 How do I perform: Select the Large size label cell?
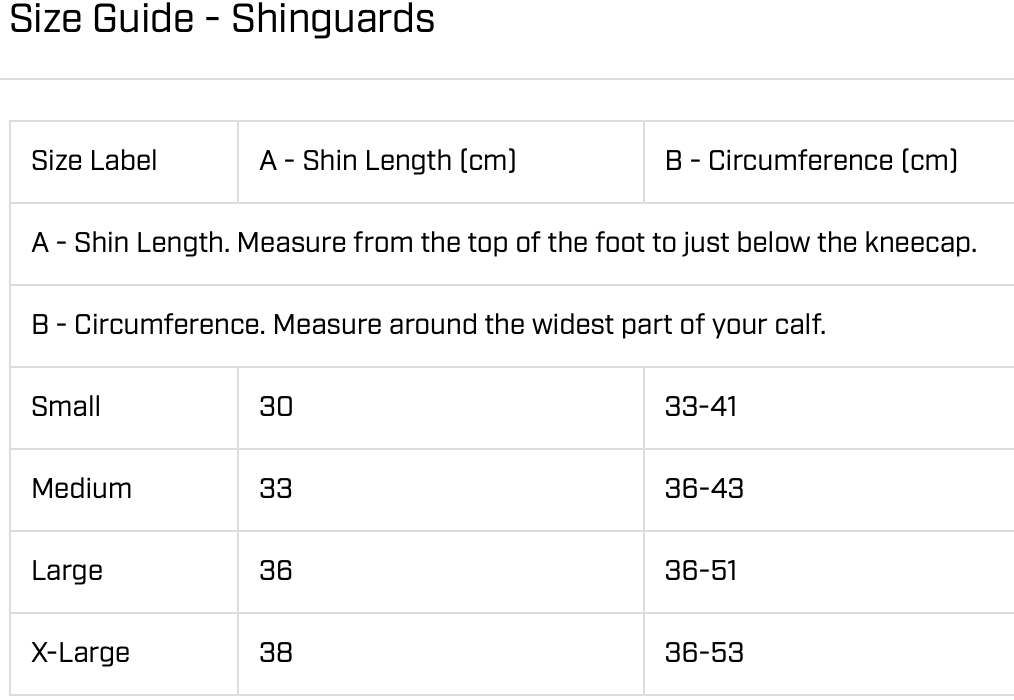coord(67,571)
